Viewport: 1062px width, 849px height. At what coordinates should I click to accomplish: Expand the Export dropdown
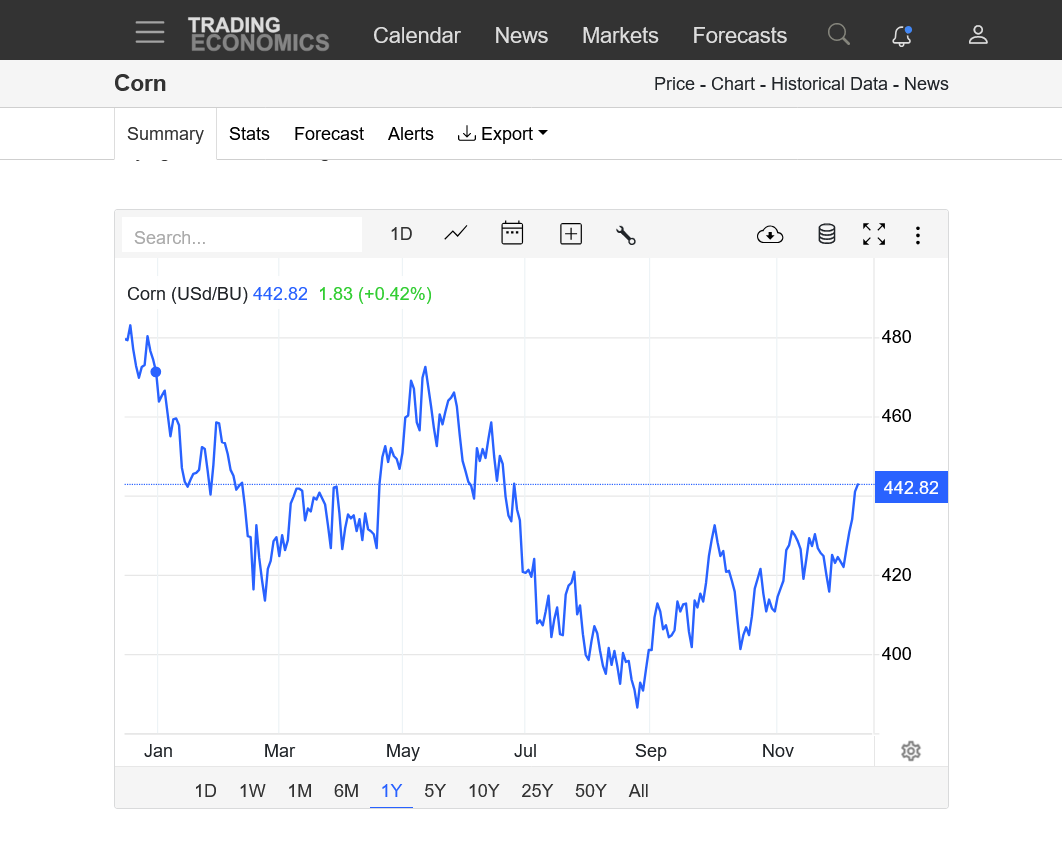[x=502, y=134]
